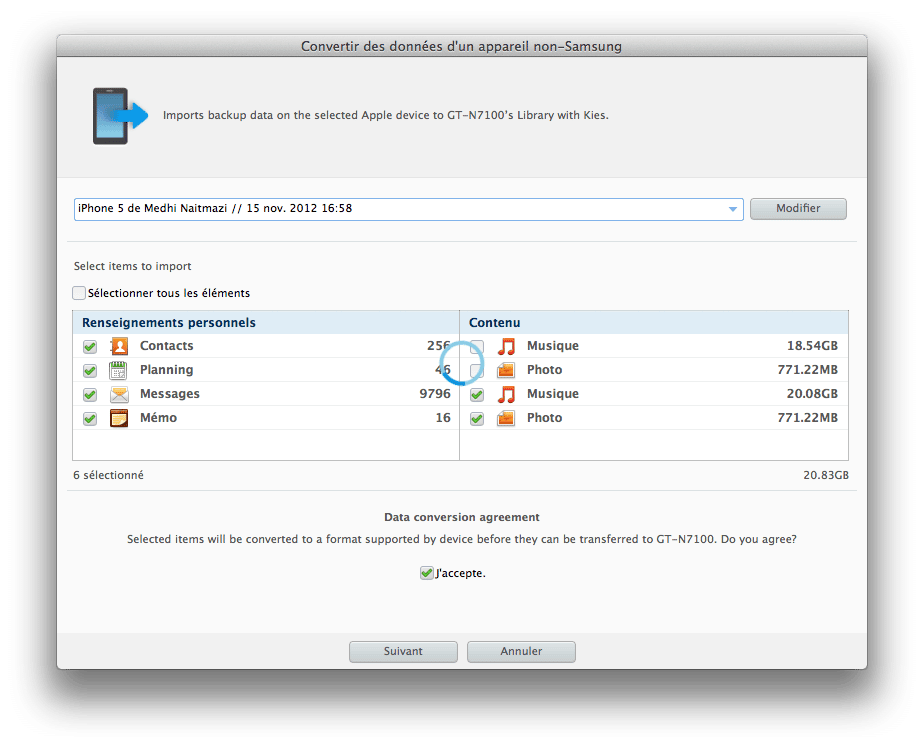Click the Photo icon in the last content row
Screen dimensions: 924x748
click(506, 418)
